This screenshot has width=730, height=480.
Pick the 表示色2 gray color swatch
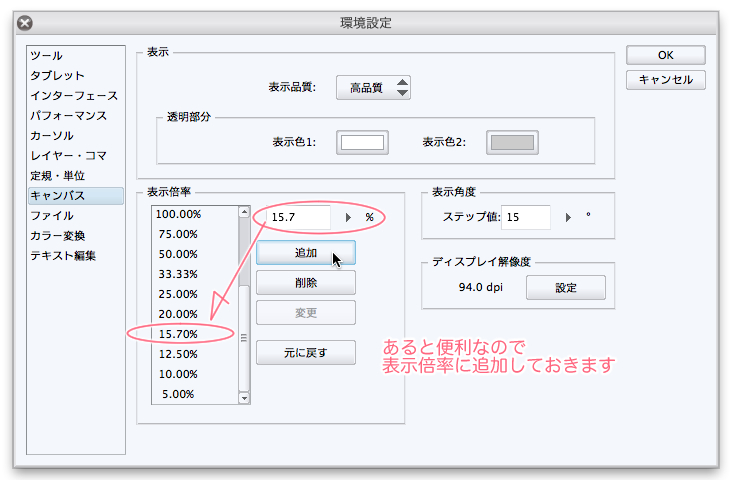click(x=512, y=142)
